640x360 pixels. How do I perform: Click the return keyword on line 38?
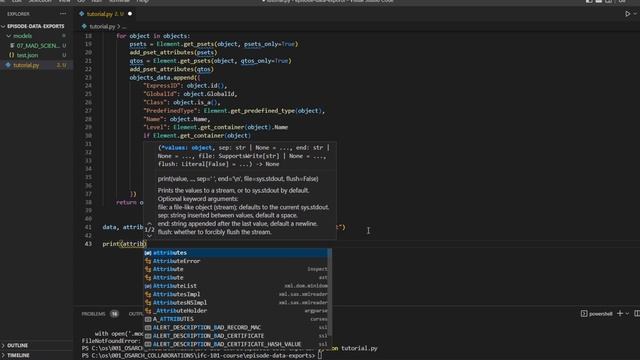coord(126,202)
